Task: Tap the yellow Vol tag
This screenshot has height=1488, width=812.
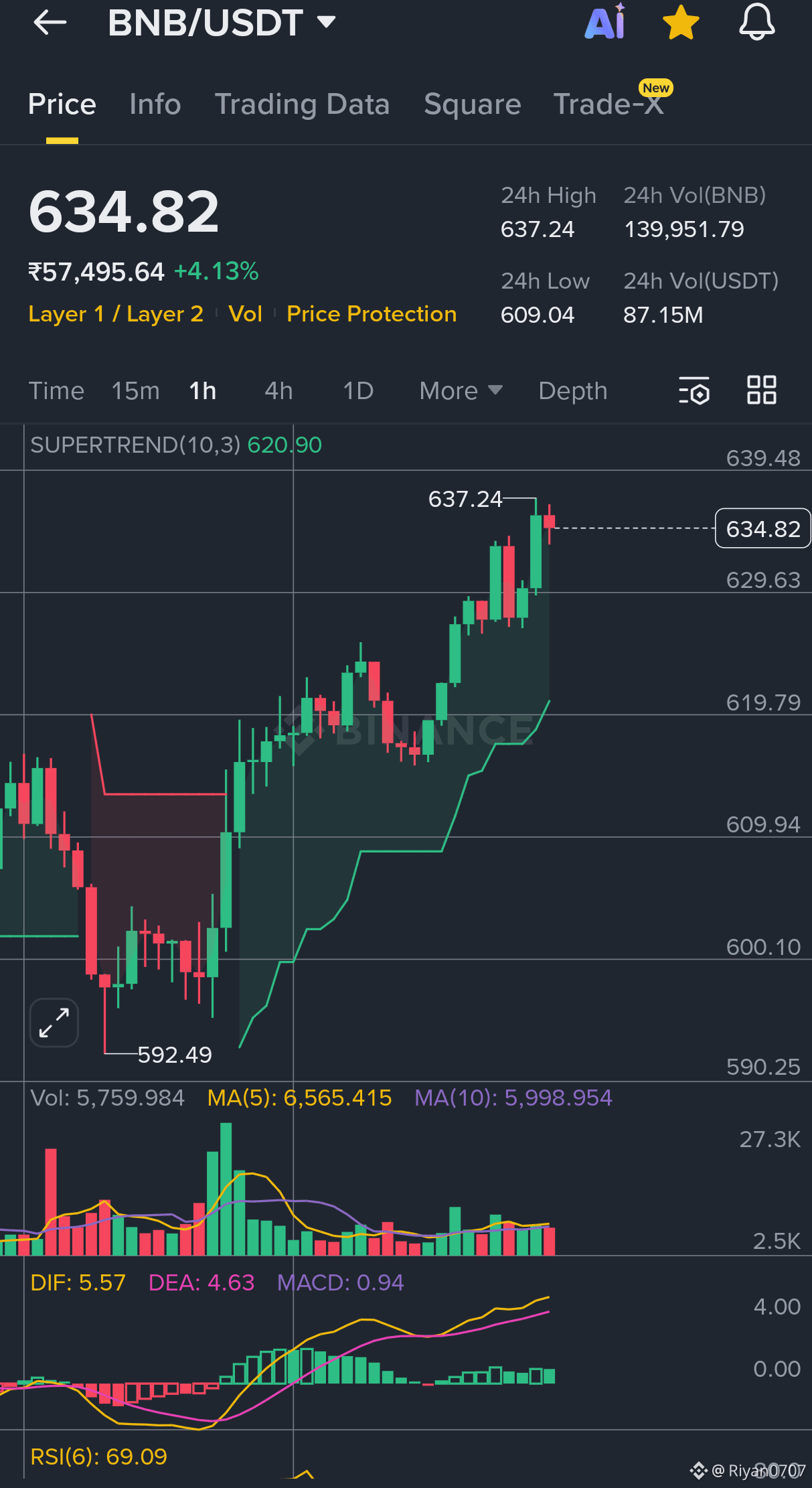Action: (x=245, y=314)
